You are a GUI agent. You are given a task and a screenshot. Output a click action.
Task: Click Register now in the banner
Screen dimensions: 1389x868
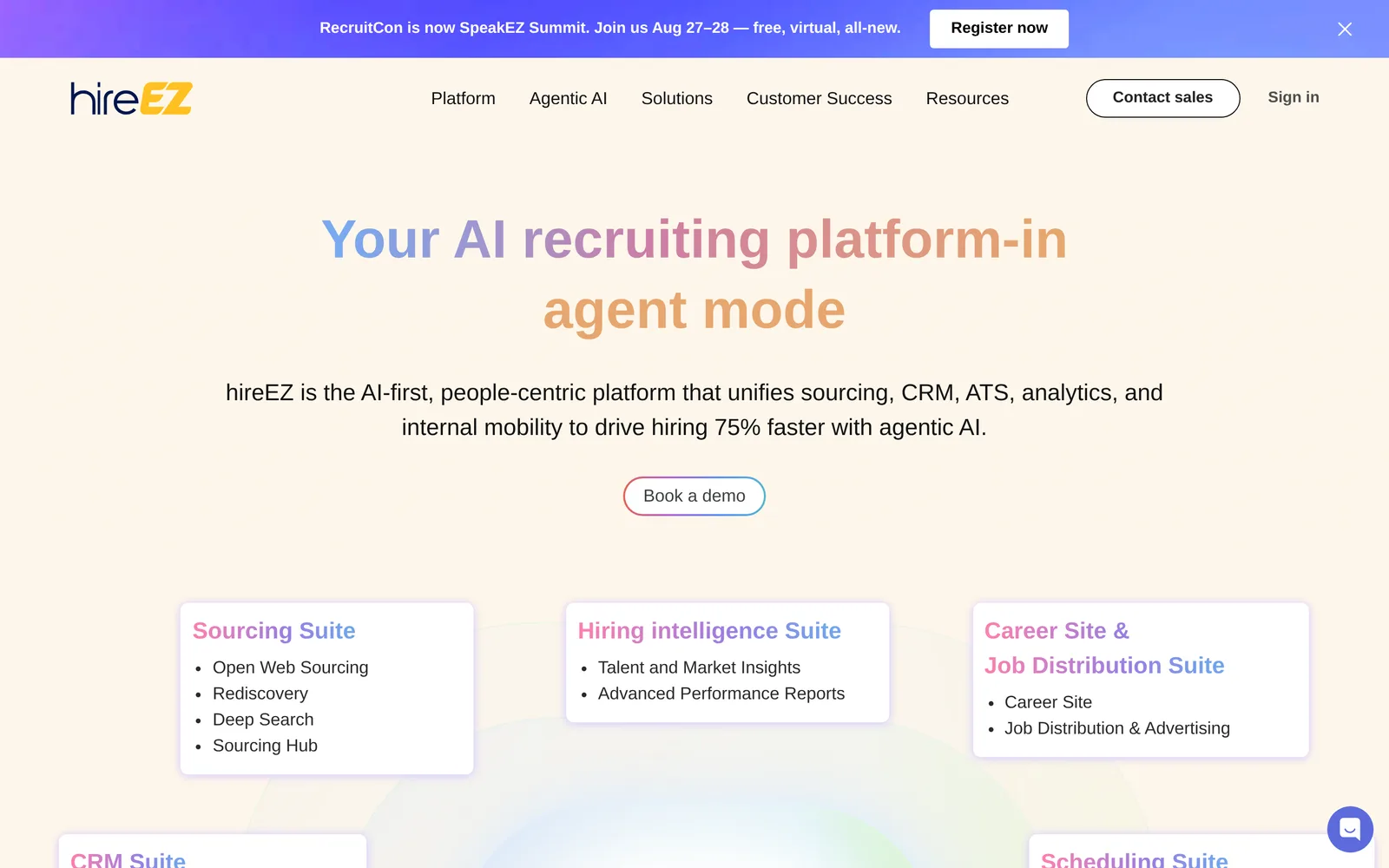click(x=999, y=29)
